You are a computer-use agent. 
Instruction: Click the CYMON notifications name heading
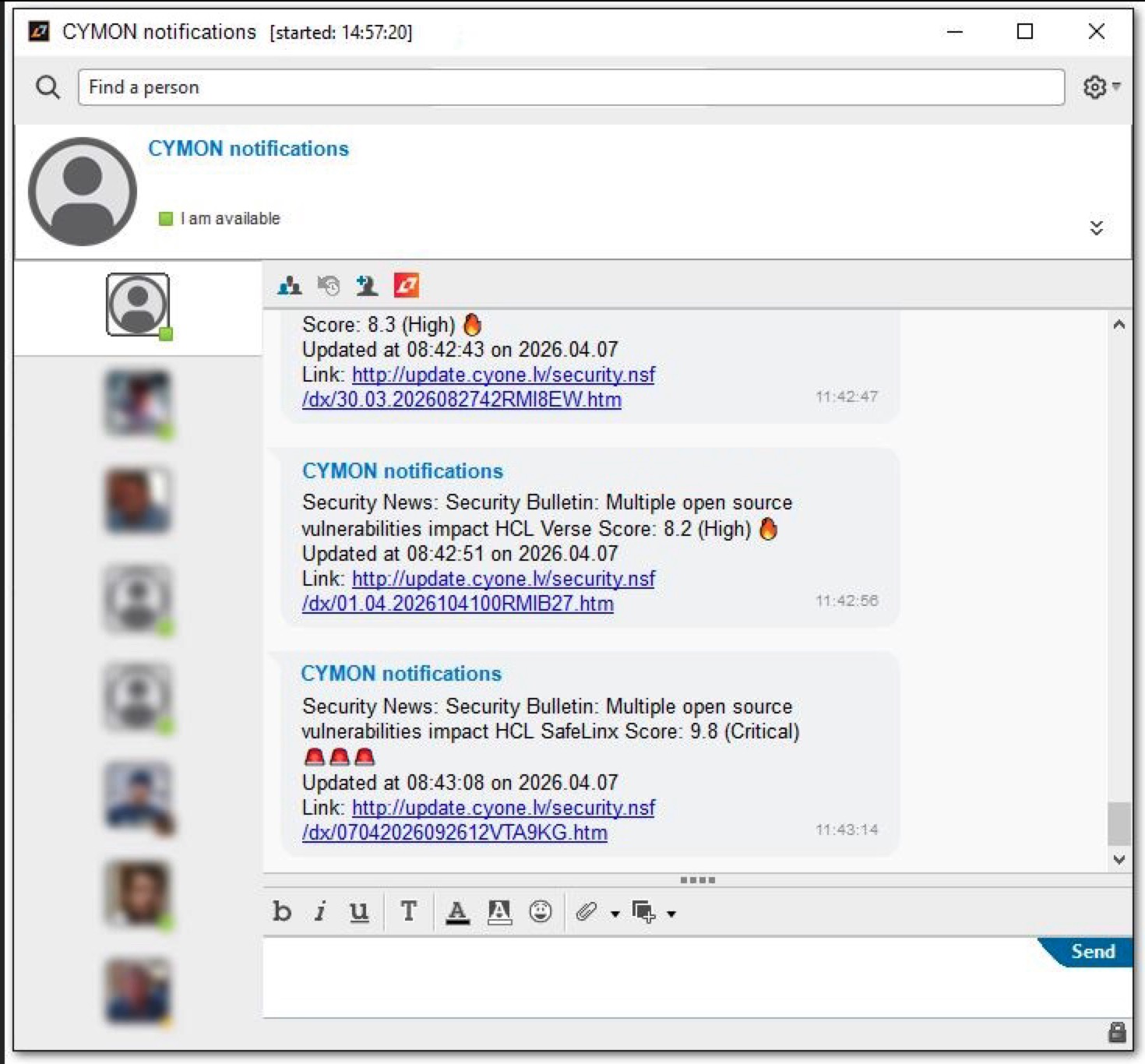(x=249, y=149)
